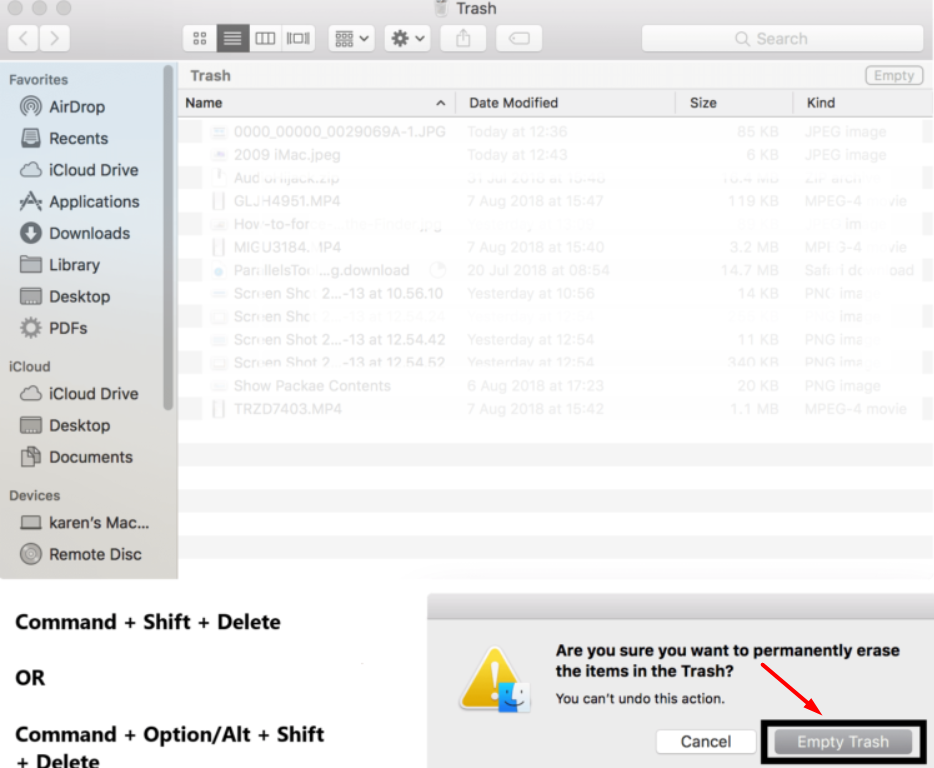Click the Share toolbar icon
This screenshot has width=934, height=768.
[463, 39]
